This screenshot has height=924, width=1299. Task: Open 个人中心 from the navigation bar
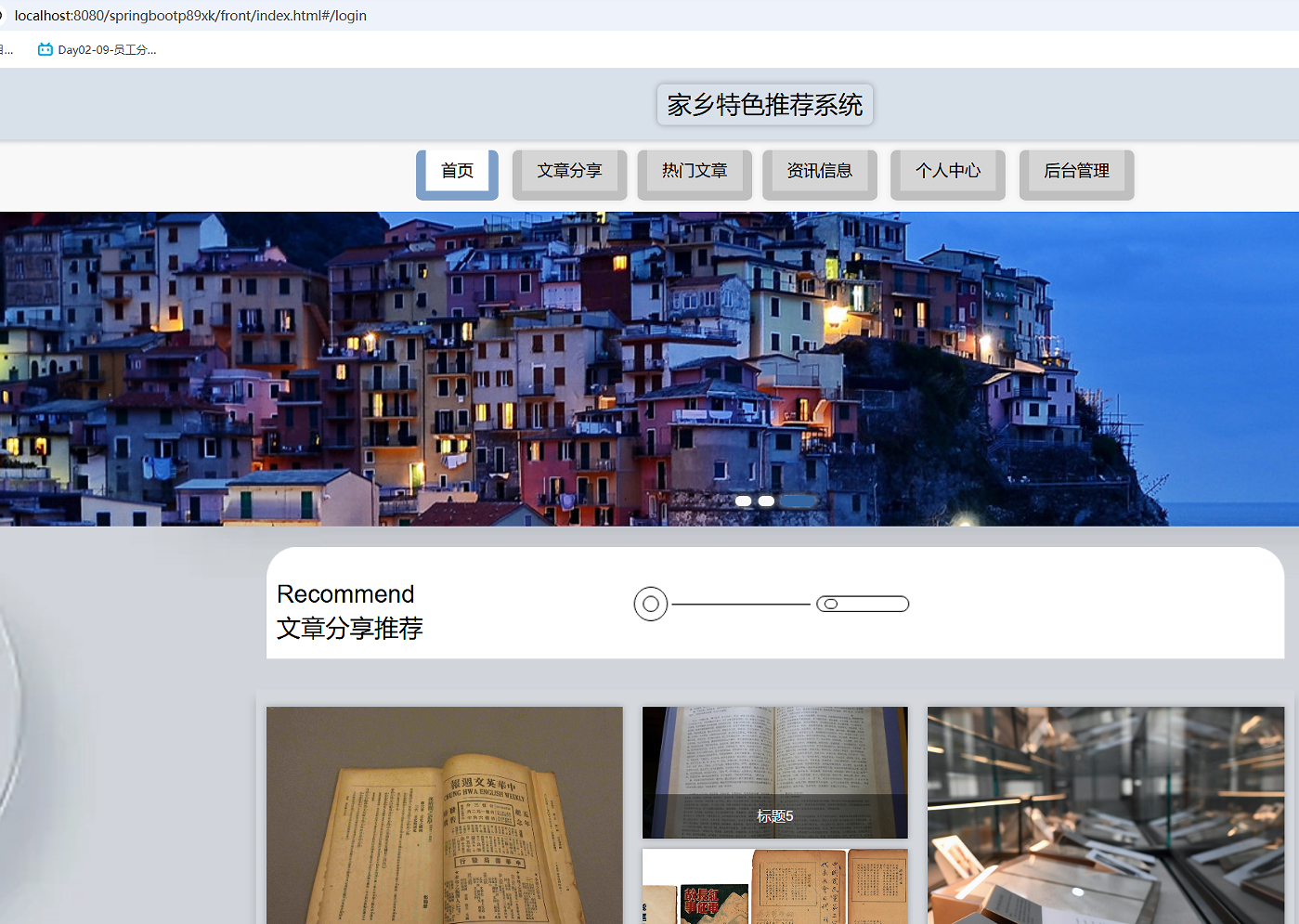point(948,174)
